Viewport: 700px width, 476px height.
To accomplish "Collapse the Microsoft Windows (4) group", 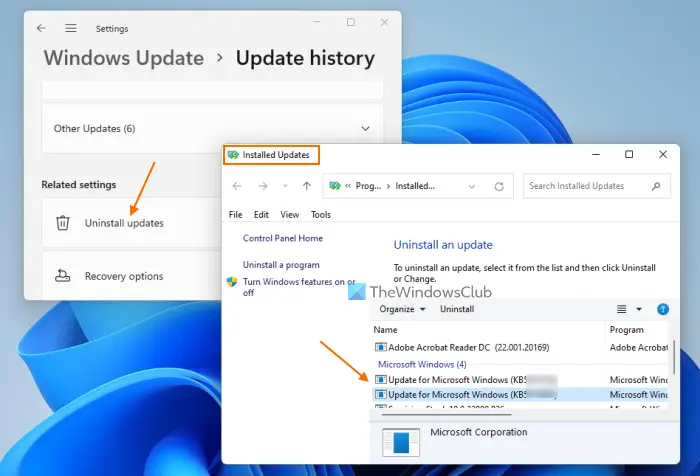I will coord(422,364).
